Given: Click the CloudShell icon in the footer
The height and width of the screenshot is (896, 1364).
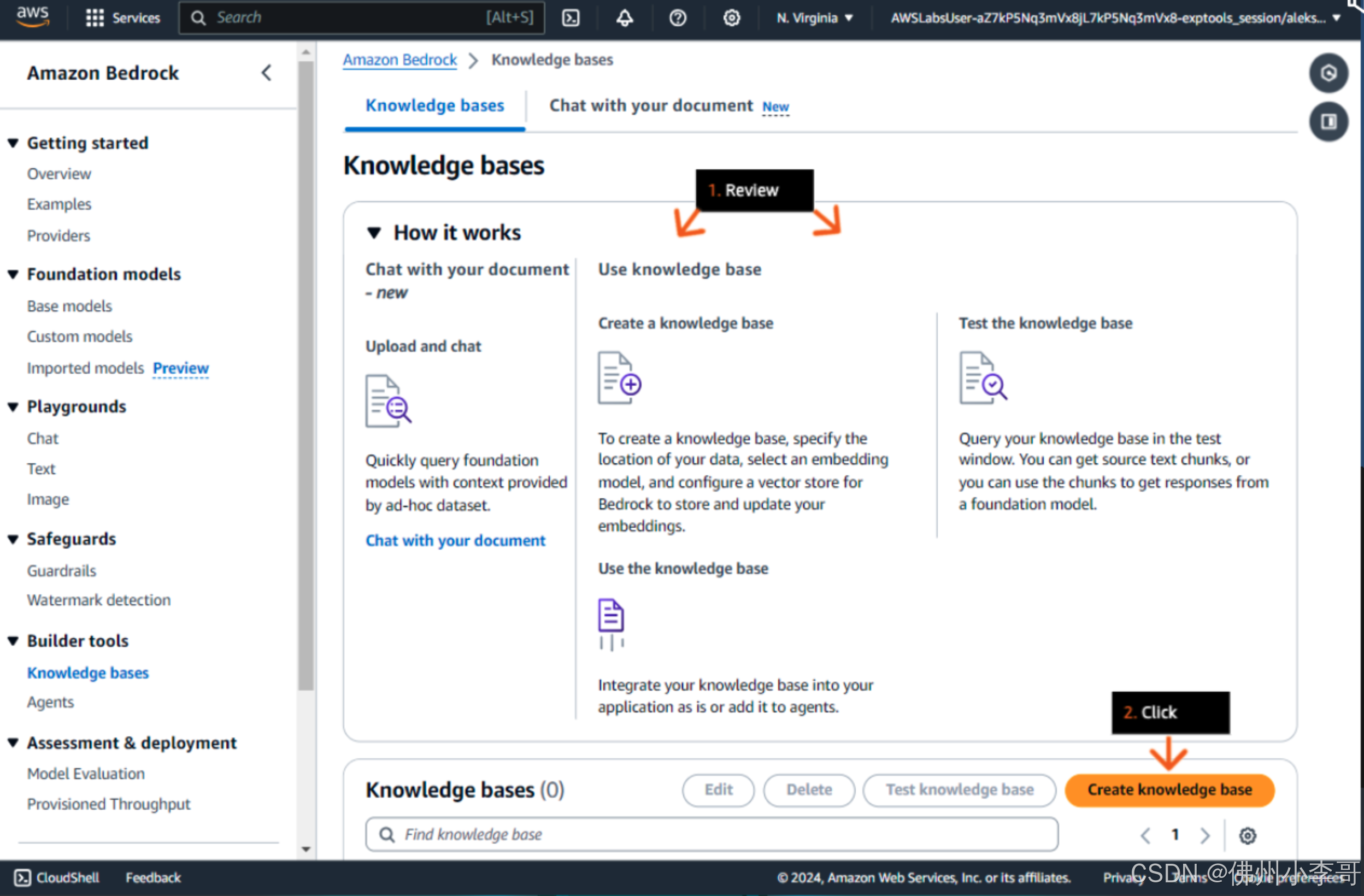Looking at the screenshot, I should point(22,877).
